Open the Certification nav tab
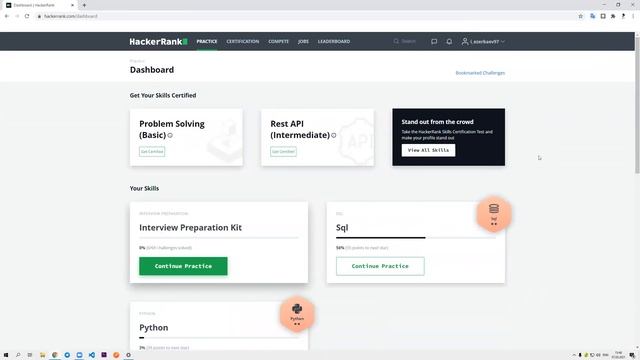The height and width of the screenshot is (360, 640). click(242, 41)
